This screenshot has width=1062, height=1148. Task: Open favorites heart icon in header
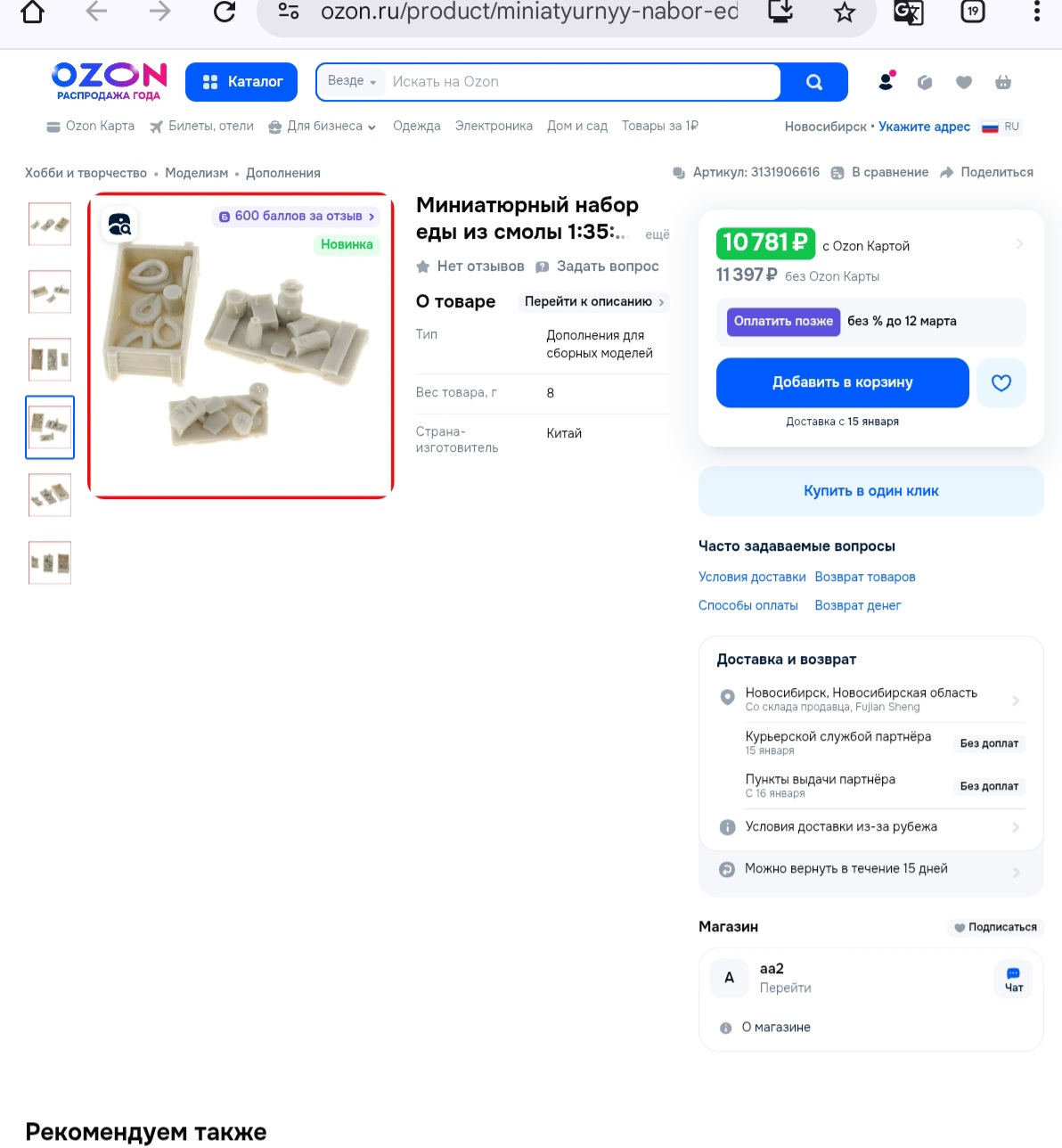coord(964,82)
